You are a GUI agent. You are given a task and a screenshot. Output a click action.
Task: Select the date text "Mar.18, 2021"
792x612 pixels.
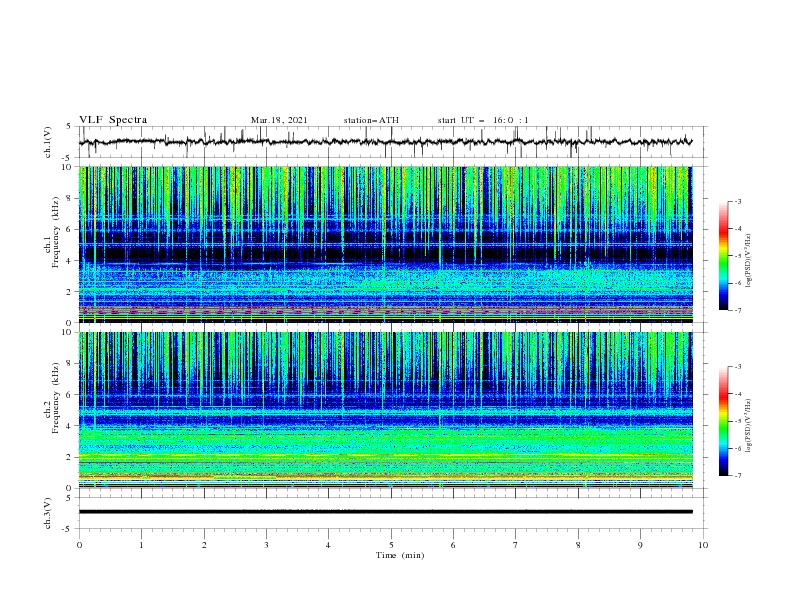[x=279, y=120]
